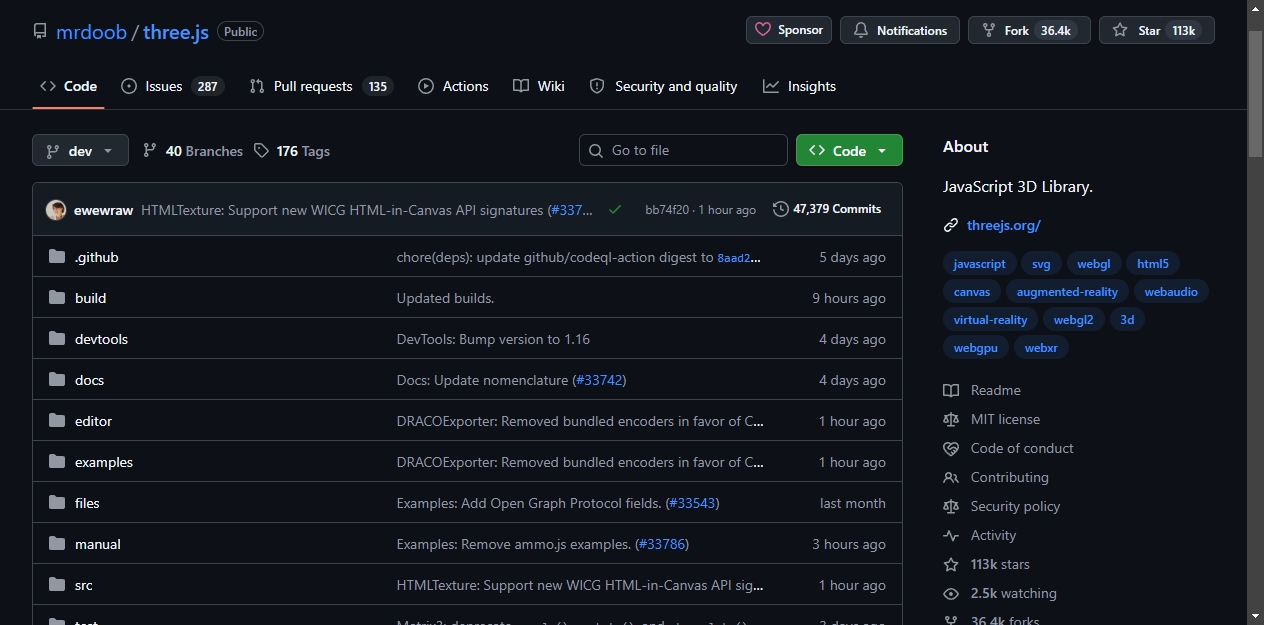View the 47,379 Commits history
Screen dimensions: 1264x625
(x=827, y=209)
